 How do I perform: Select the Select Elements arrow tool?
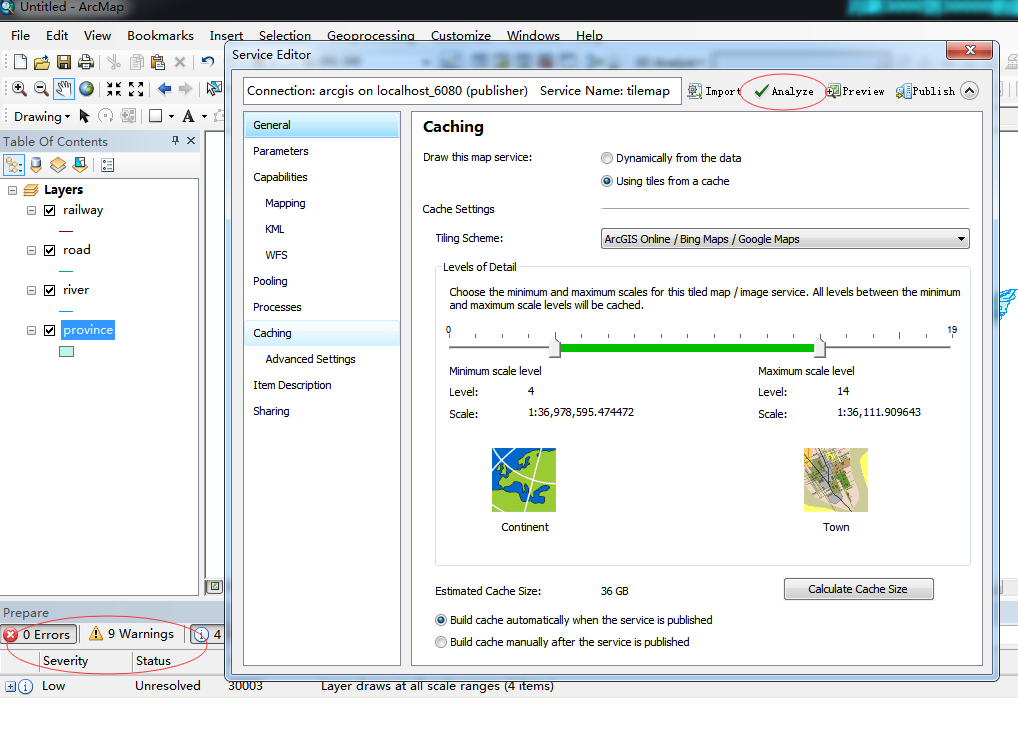point(84,116)
